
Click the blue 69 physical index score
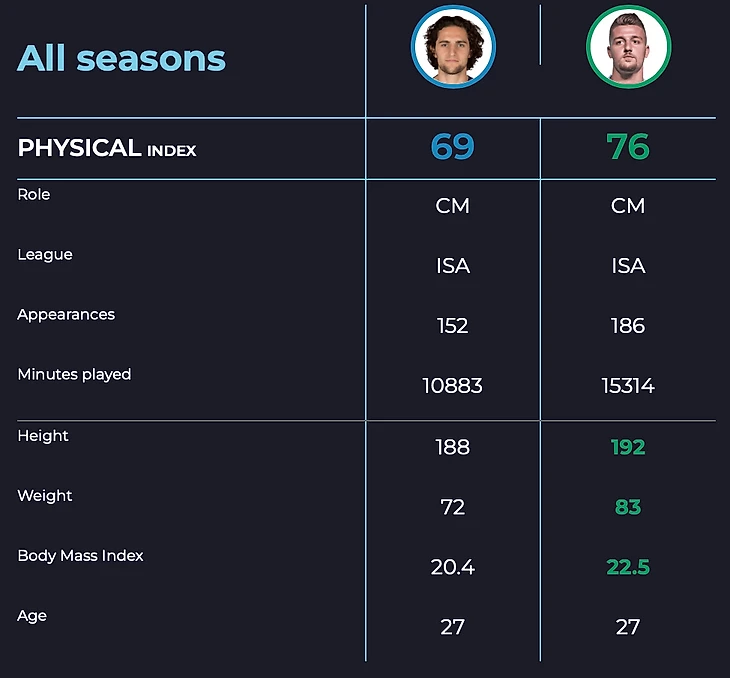pos(452,147)
